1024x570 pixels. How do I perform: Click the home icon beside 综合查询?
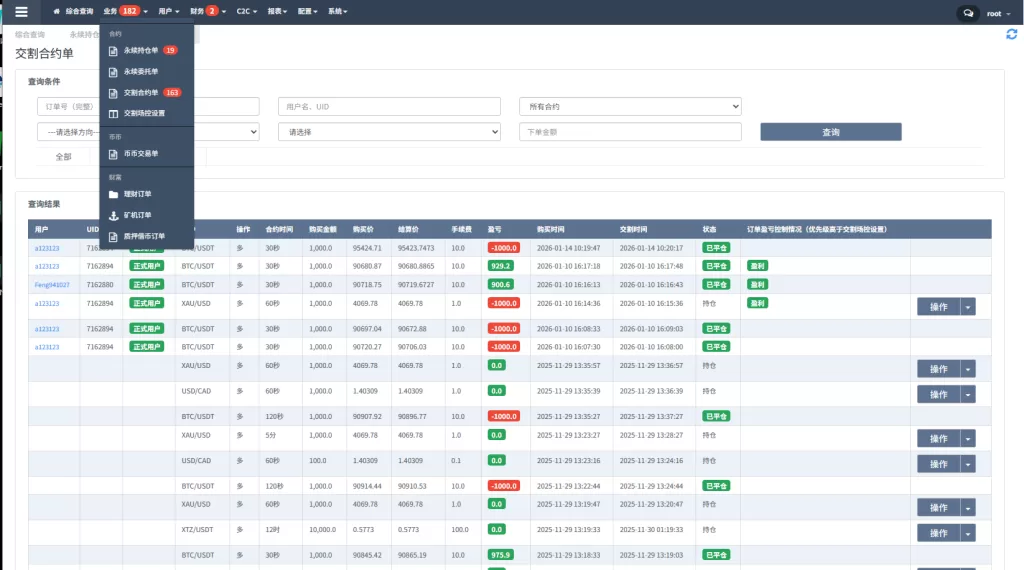tap(56, 12)
